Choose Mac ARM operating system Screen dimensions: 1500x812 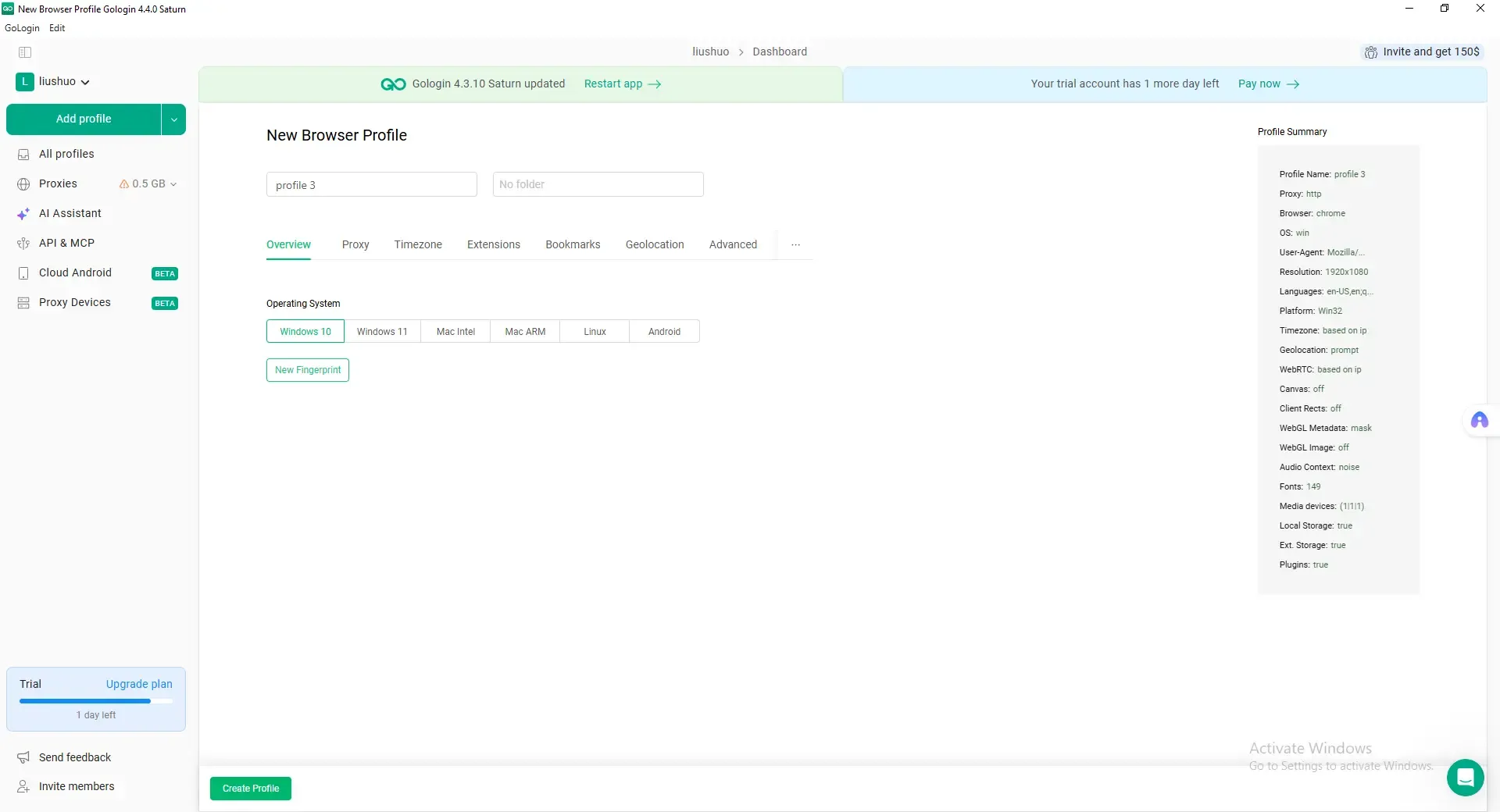click(x=525, y=331)
